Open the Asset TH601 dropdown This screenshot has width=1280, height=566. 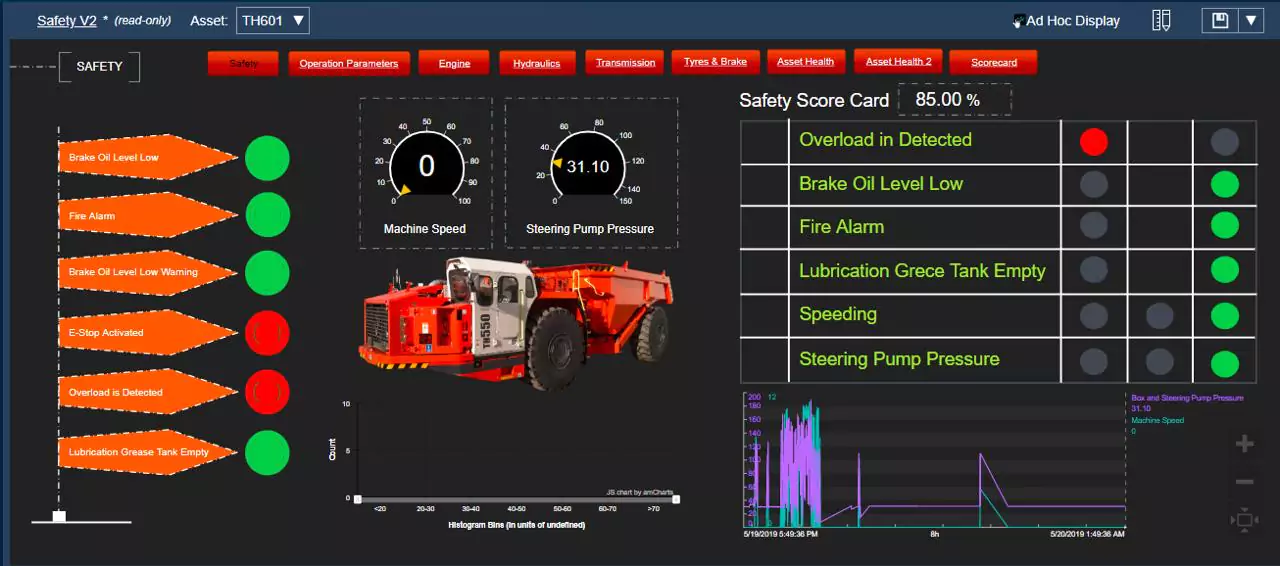(273, 21)
